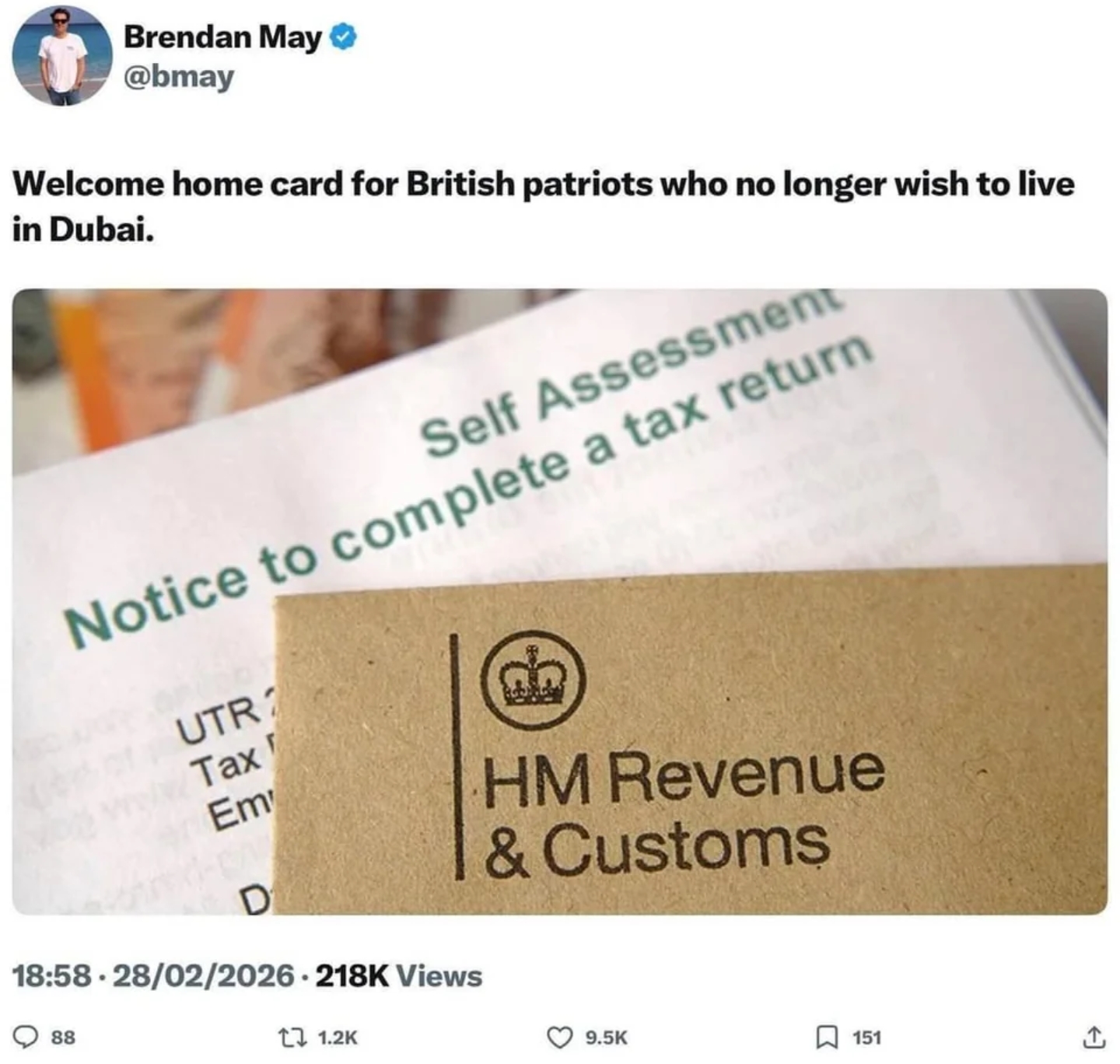Click the tweet text about Dubai
1120x1064 pixels.
[543, 206]
